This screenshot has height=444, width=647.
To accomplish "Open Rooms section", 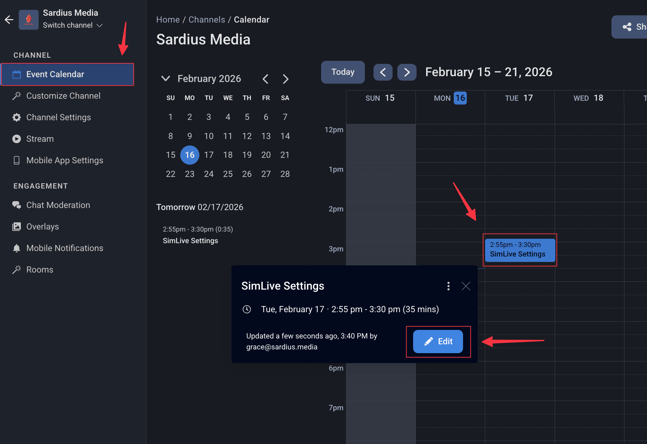I will pos(39,270).
